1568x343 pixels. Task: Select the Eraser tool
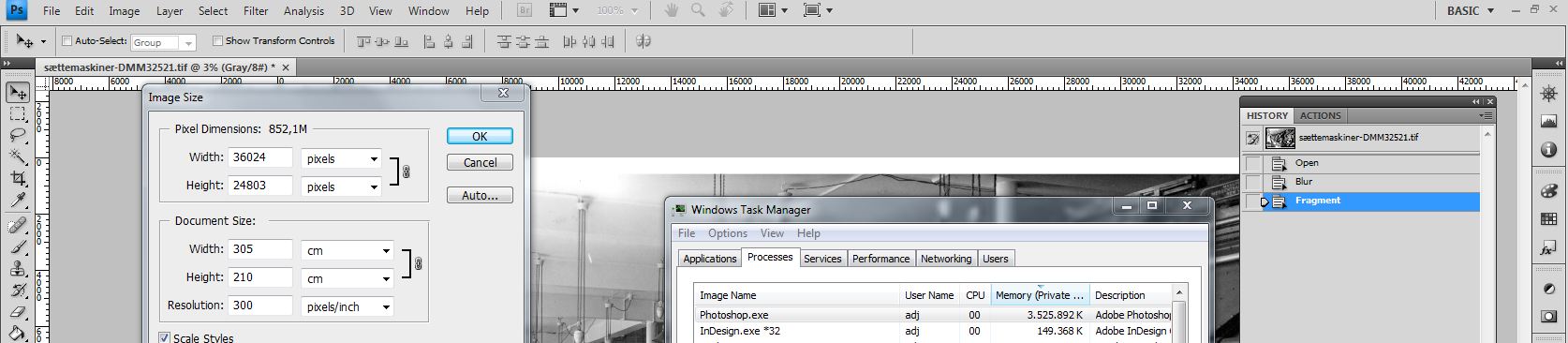[18, 312]
